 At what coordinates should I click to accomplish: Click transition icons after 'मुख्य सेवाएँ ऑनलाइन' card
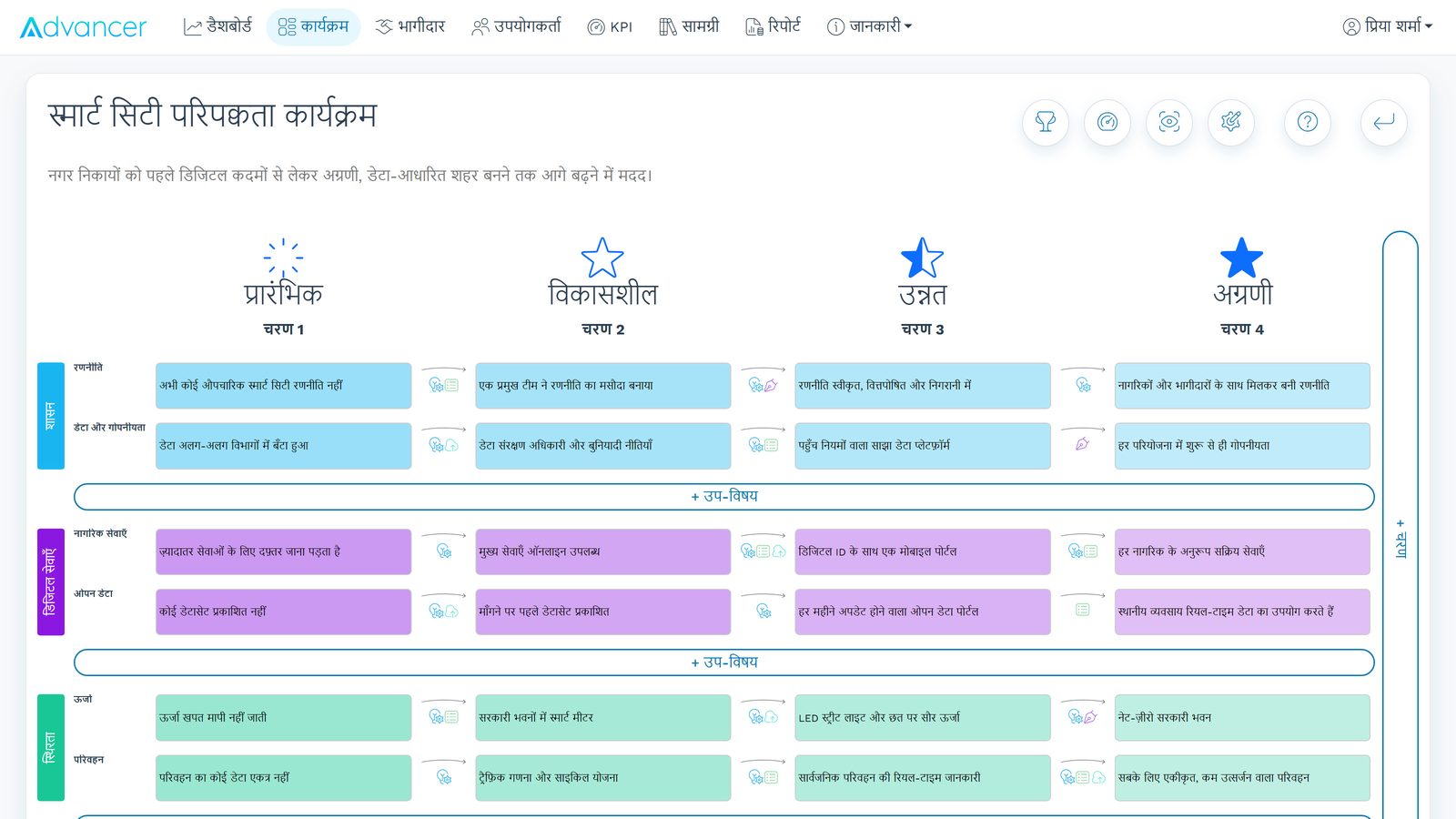pyautogui.click(x=763, y=551)
